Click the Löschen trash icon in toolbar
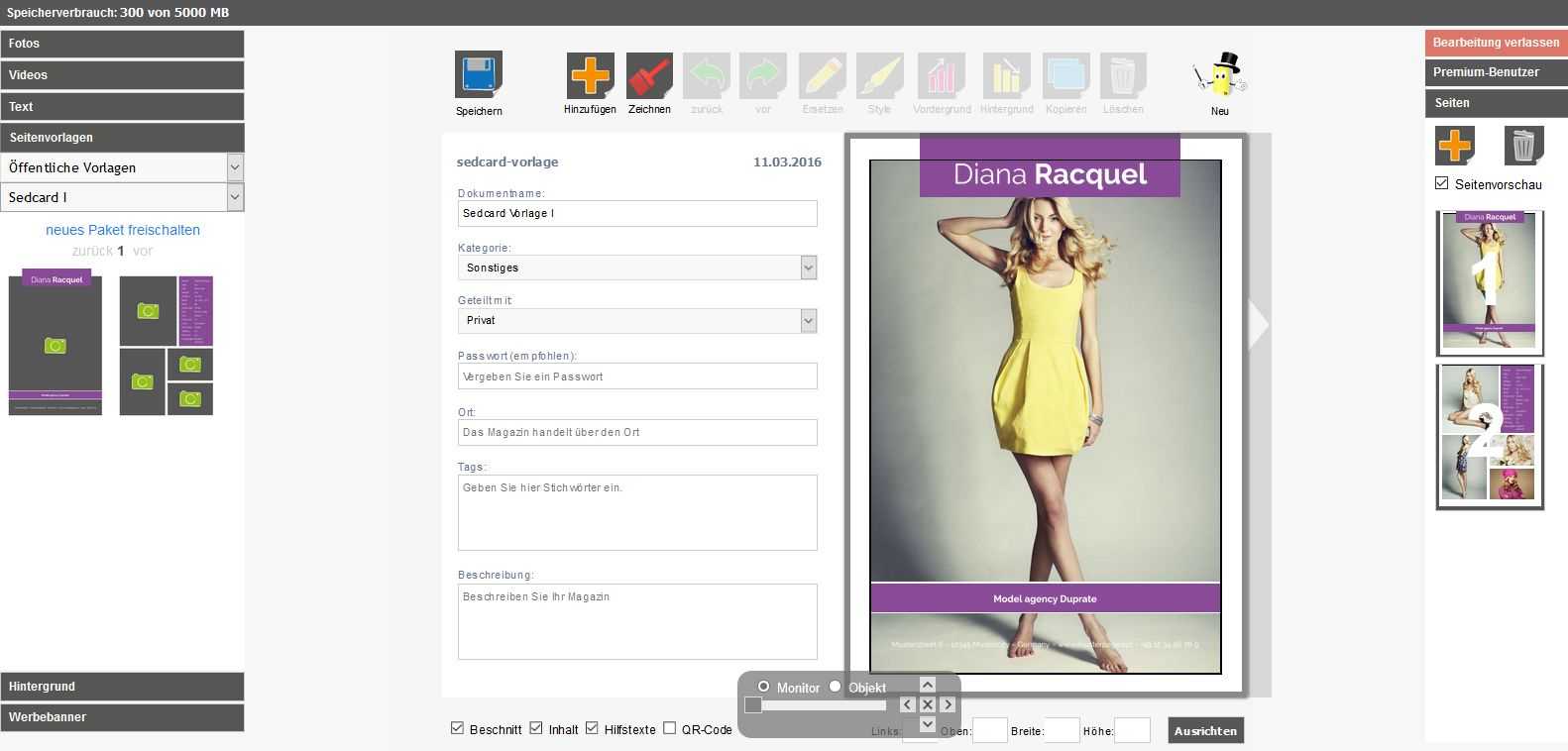 [x=1123, y=76]
